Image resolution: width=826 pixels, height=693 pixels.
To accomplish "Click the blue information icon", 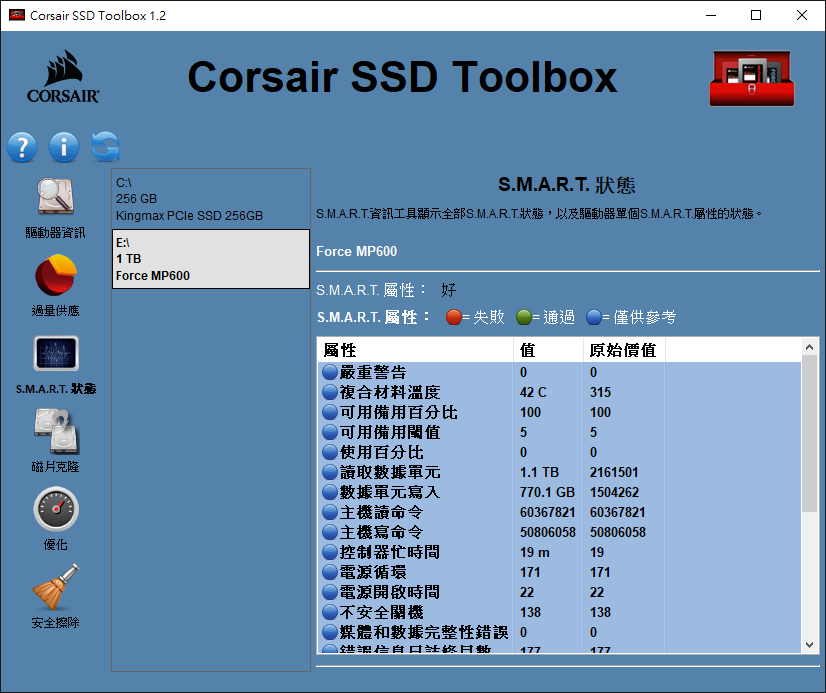I will [x=64, y=147].
